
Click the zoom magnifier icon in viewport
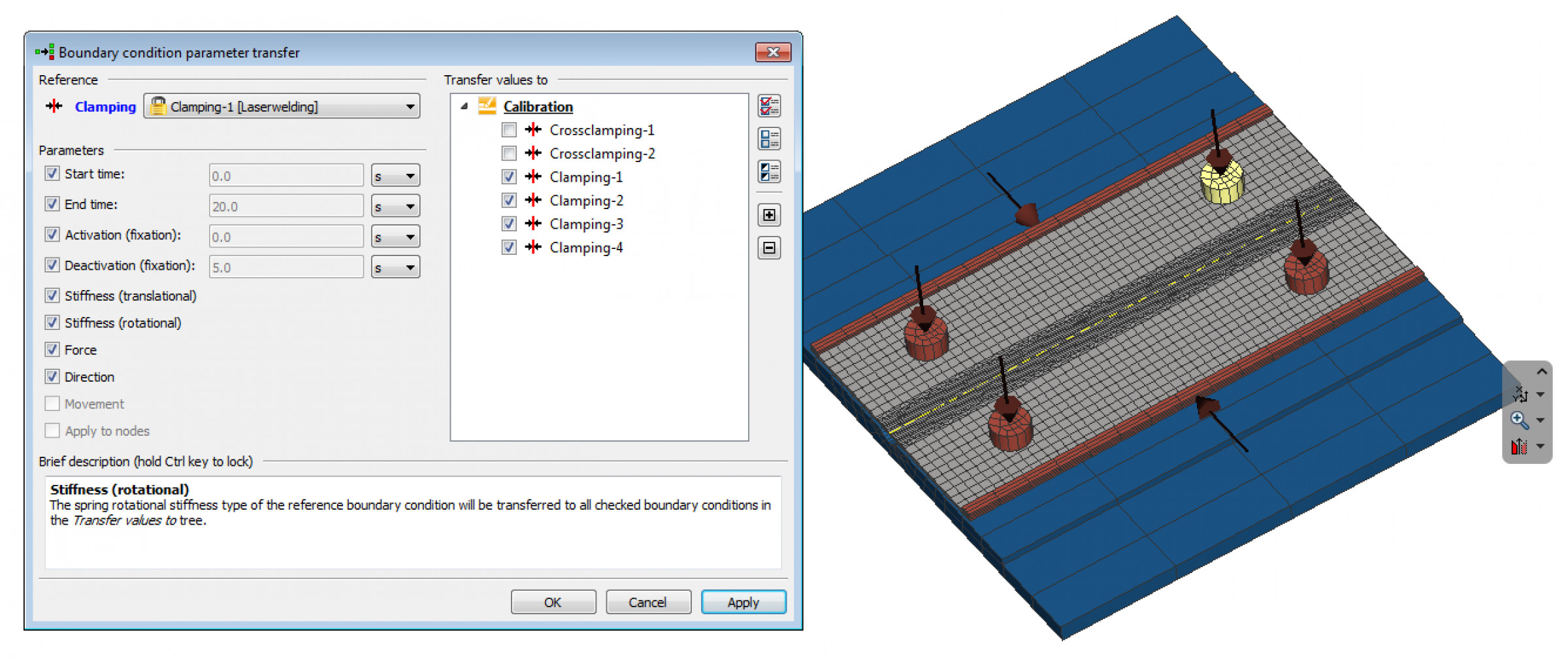pyautogui.click(x=1519, y=420)
